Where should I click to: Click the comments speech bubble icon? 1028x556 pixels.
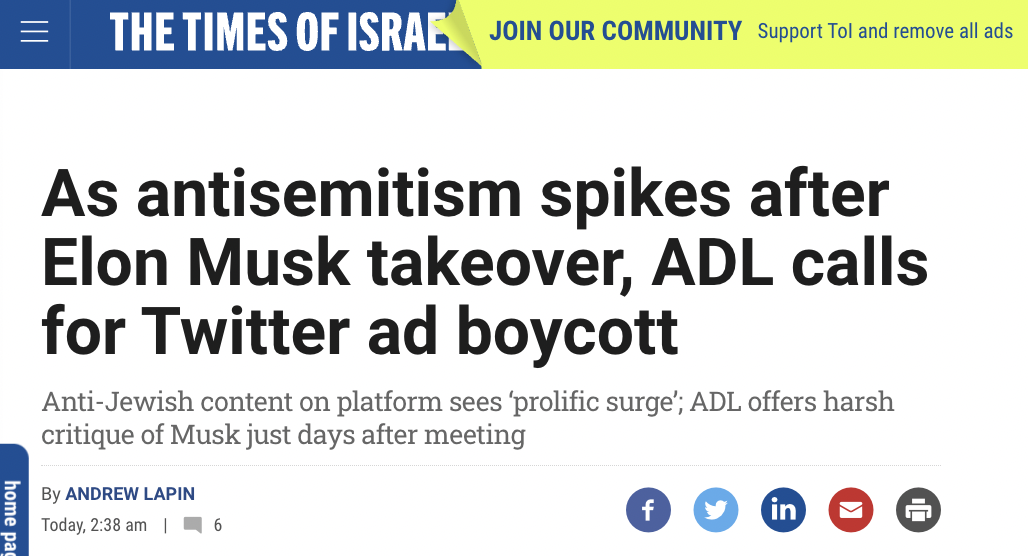pyautogui.click(x=193, y=525)
